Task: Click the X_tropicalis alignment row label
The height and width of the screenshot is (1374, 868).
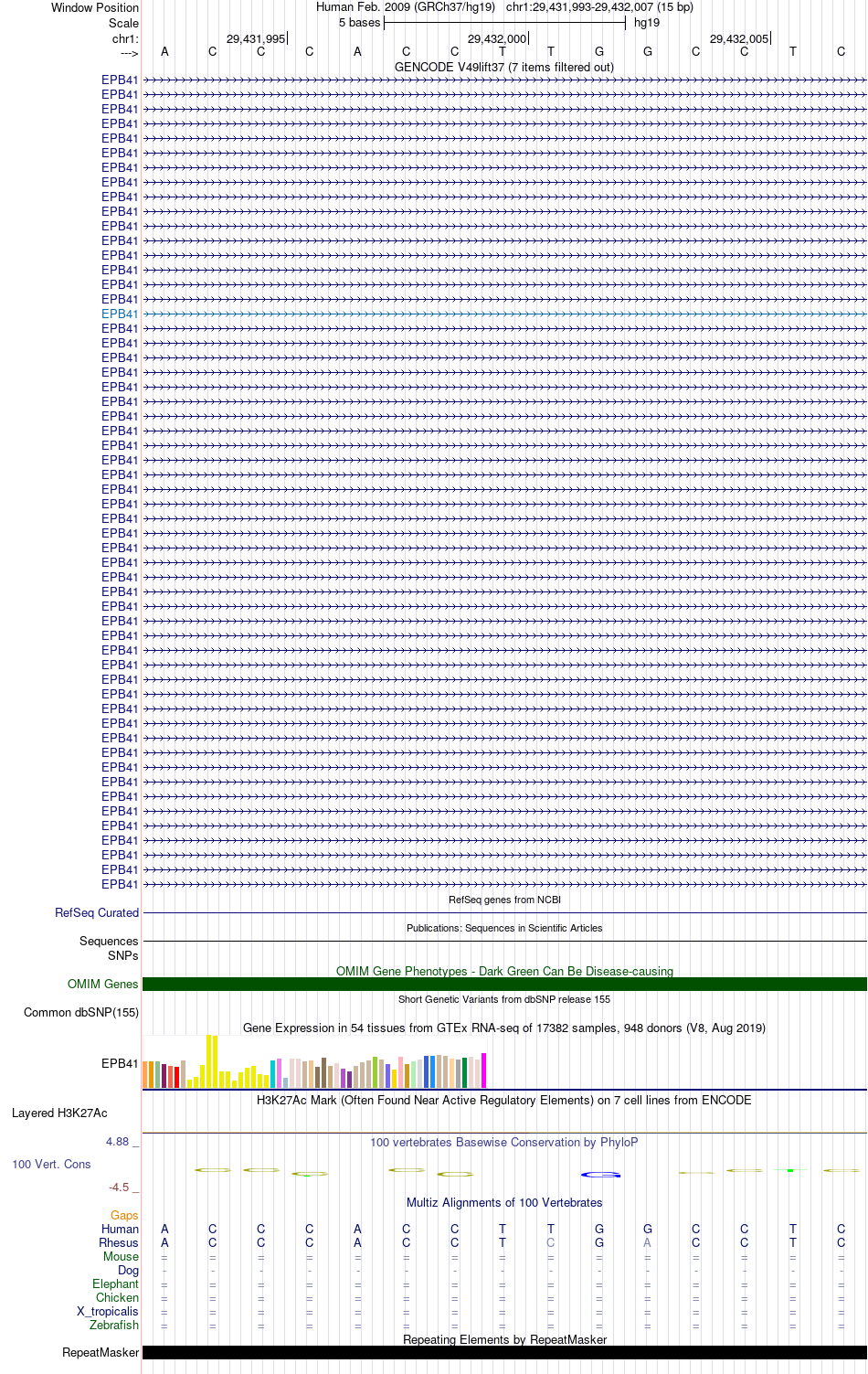Action: (x=108, y=1311)
